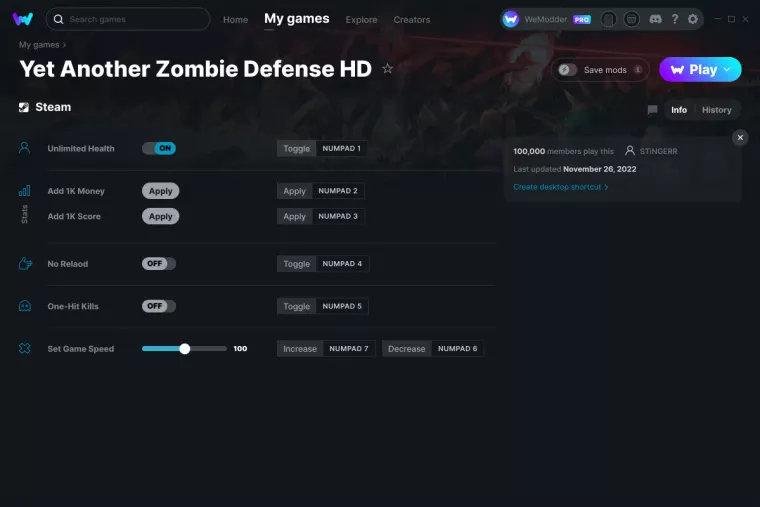The width and height of the screenshot is (760, 507).
Task: Focus the Search games input field
Action: point(135,19)
